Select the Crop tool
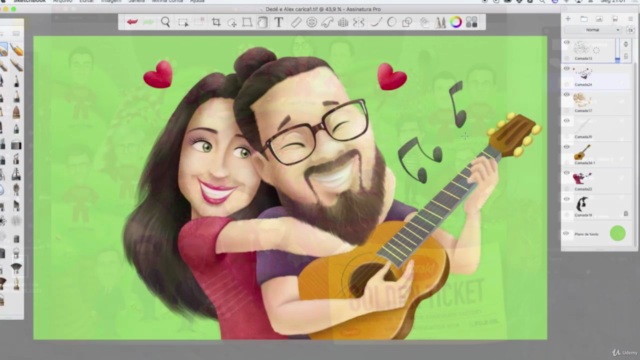This screenshot has height=360, width=640. tap(216, 22)
